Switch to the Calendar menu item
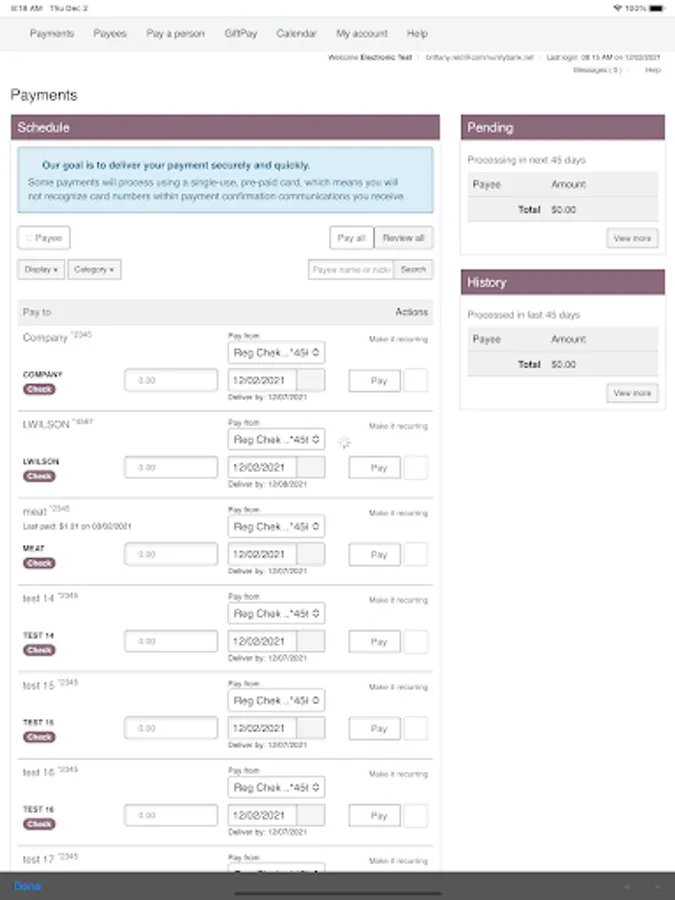 coord(296,34)
